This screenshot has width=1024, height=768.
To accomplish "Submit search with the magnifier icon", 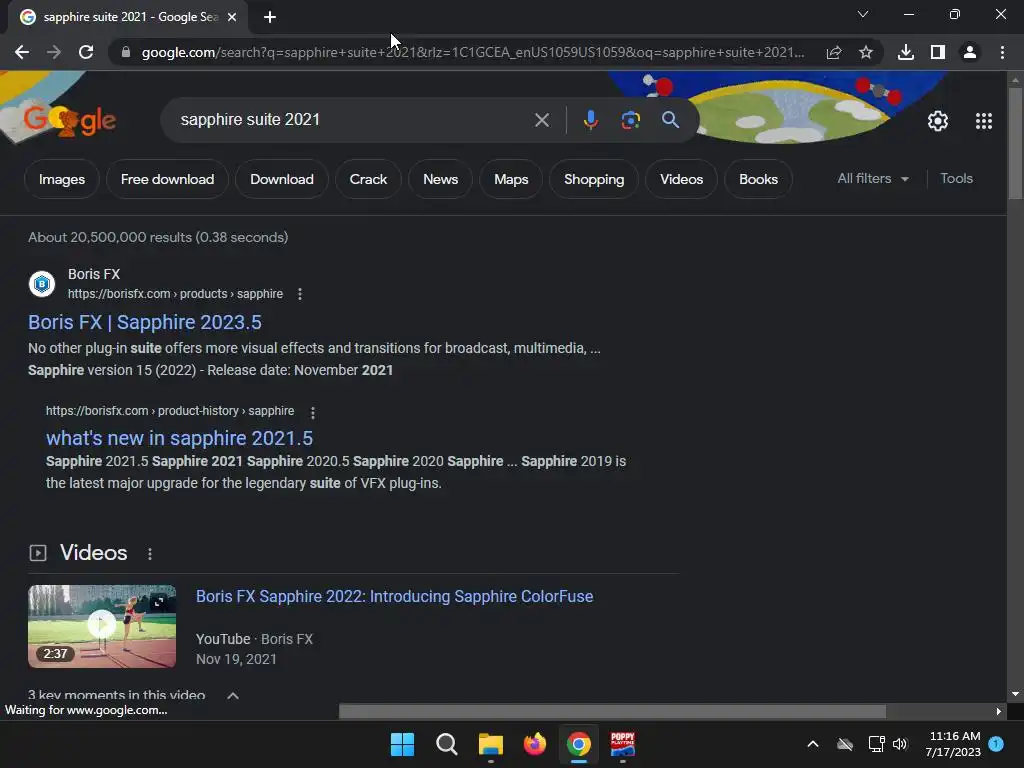I will (670, 120).
